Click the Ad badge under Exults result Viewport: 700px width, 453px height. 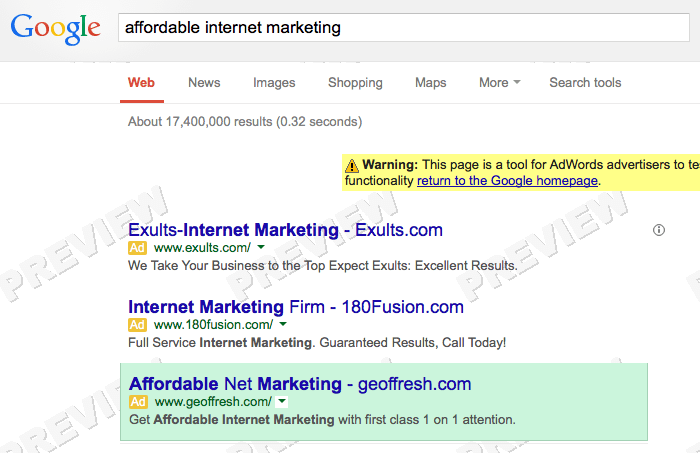tap(137, 248)
